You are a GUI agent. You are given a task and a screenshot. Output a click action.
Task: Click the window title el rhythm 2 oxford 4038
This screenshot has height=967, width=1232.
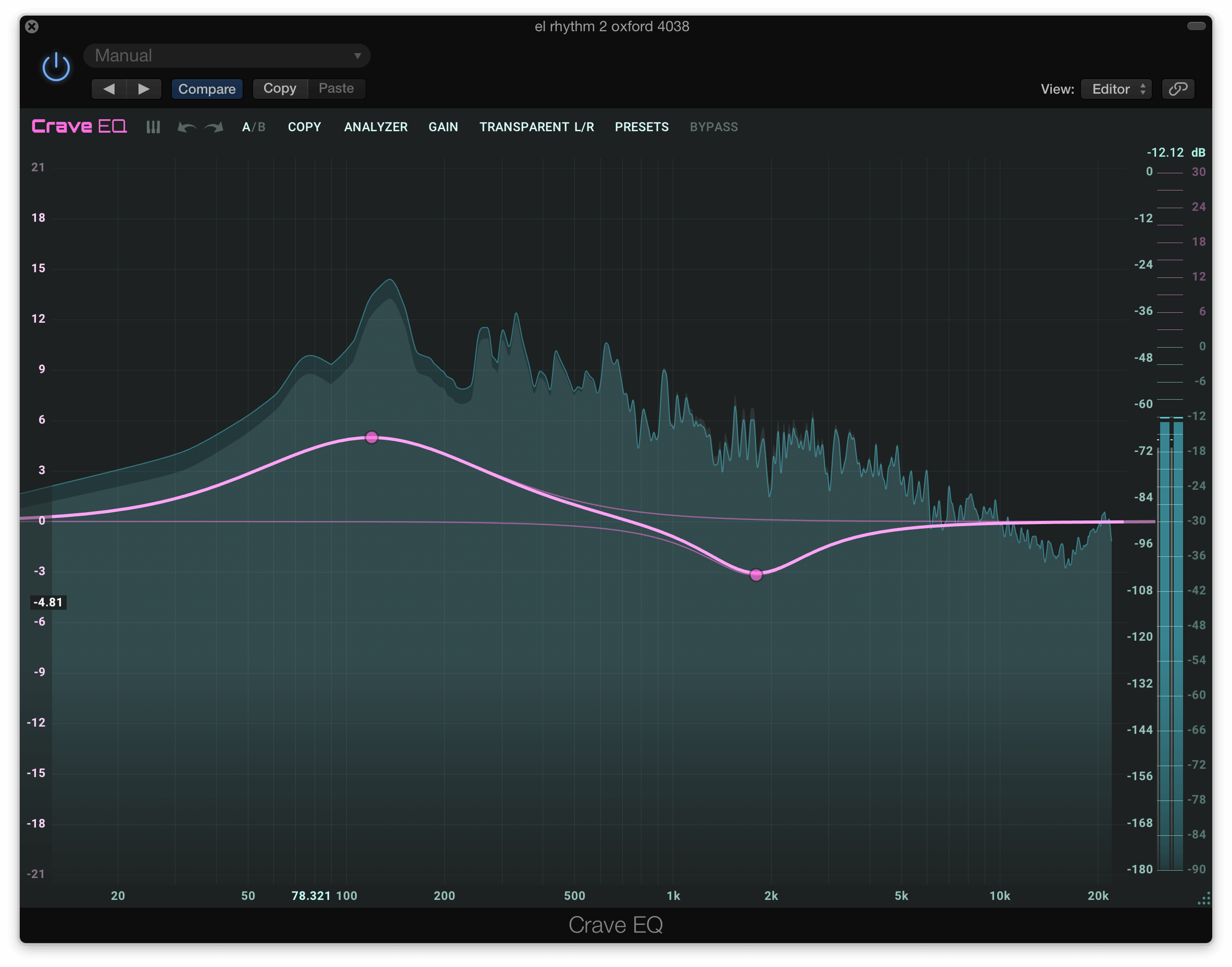click(612, 27)
